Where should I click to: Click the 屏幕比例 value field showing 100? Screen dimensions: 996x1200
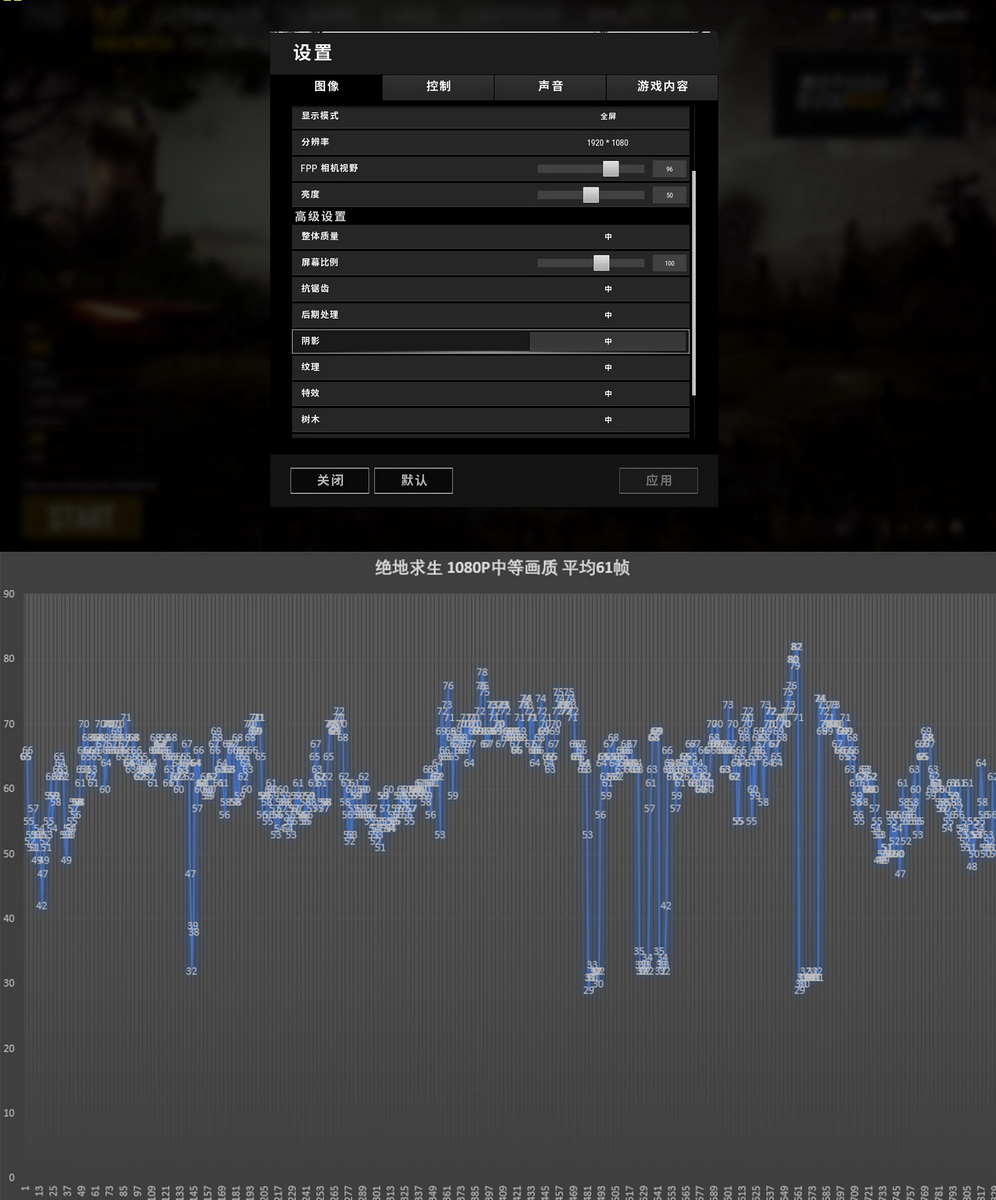pyautogui.click(x=669, y=263)
